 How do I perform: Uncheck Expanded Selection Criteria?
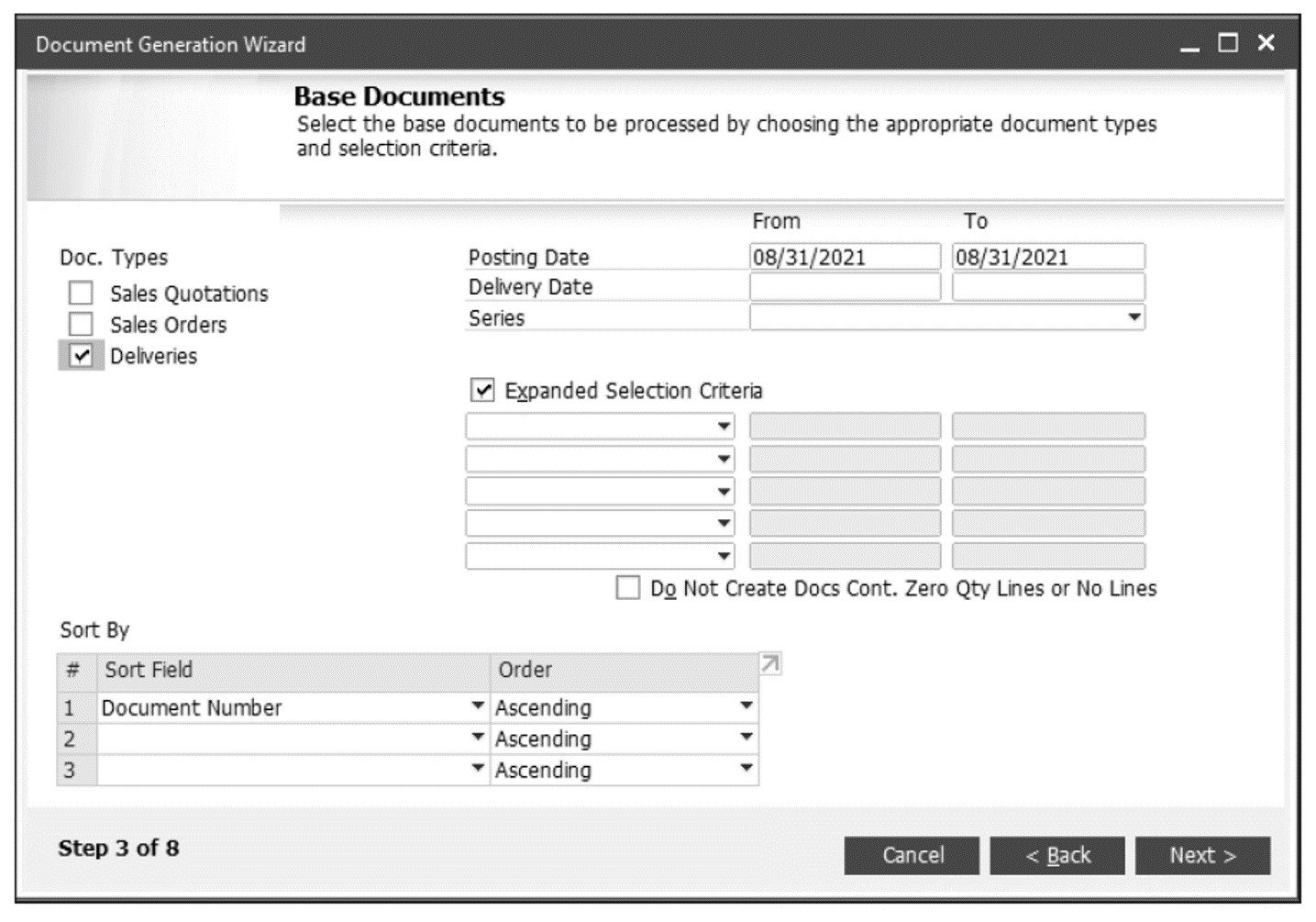[481, 391]
